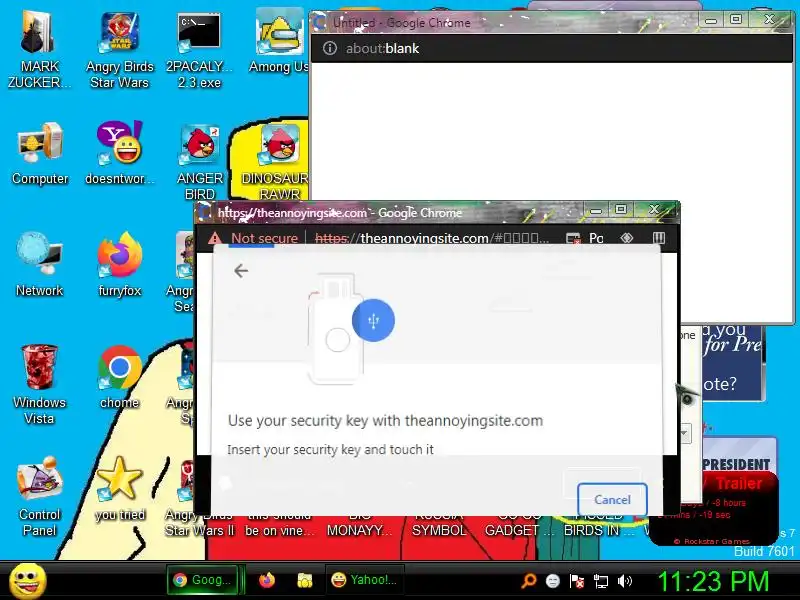Click the Firefox icon on the taskbar
Viewport: 800px width, 600px height.
(266, 580)
